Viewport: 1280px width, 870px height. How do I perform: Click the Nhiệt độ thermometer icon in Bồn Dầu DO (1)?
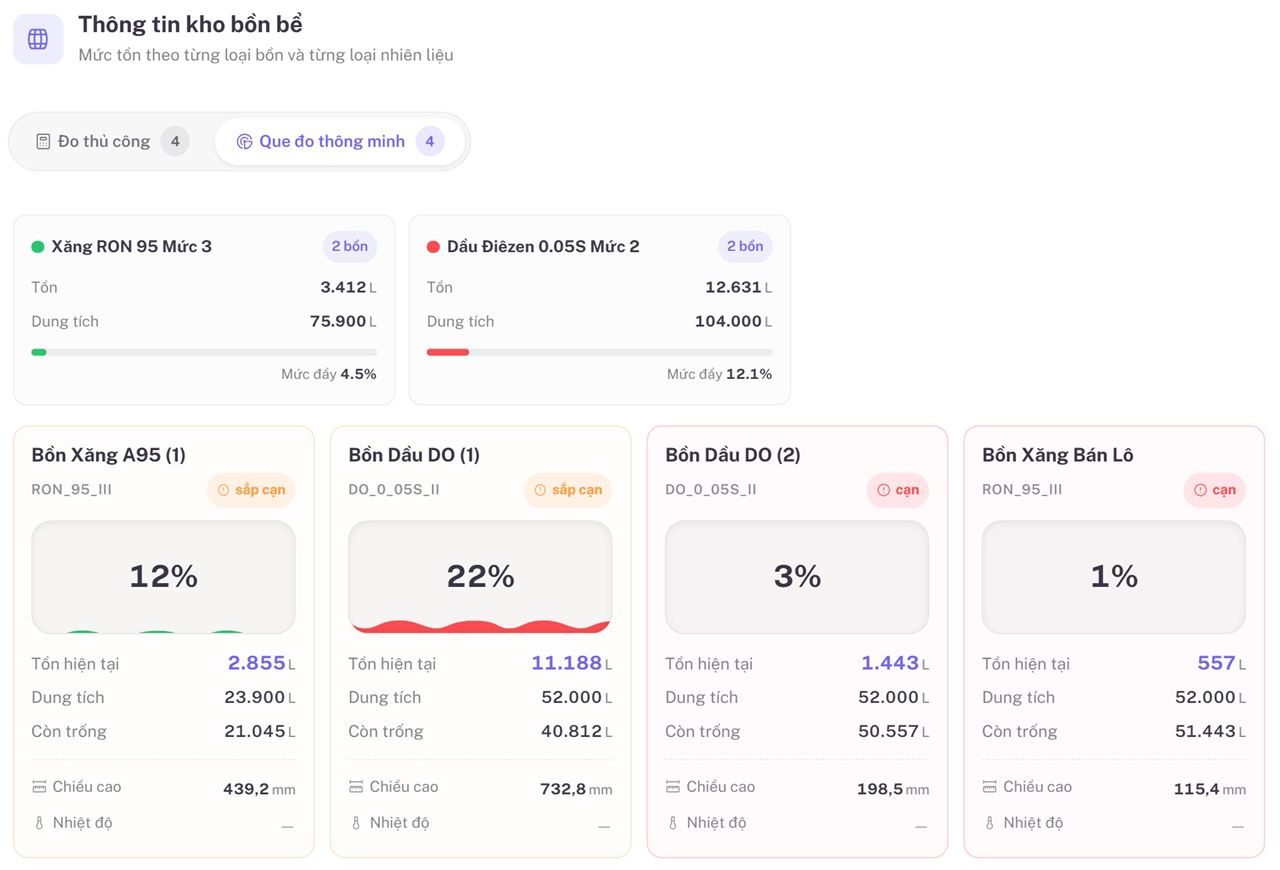pyautogui.click(x=355, y=823)
